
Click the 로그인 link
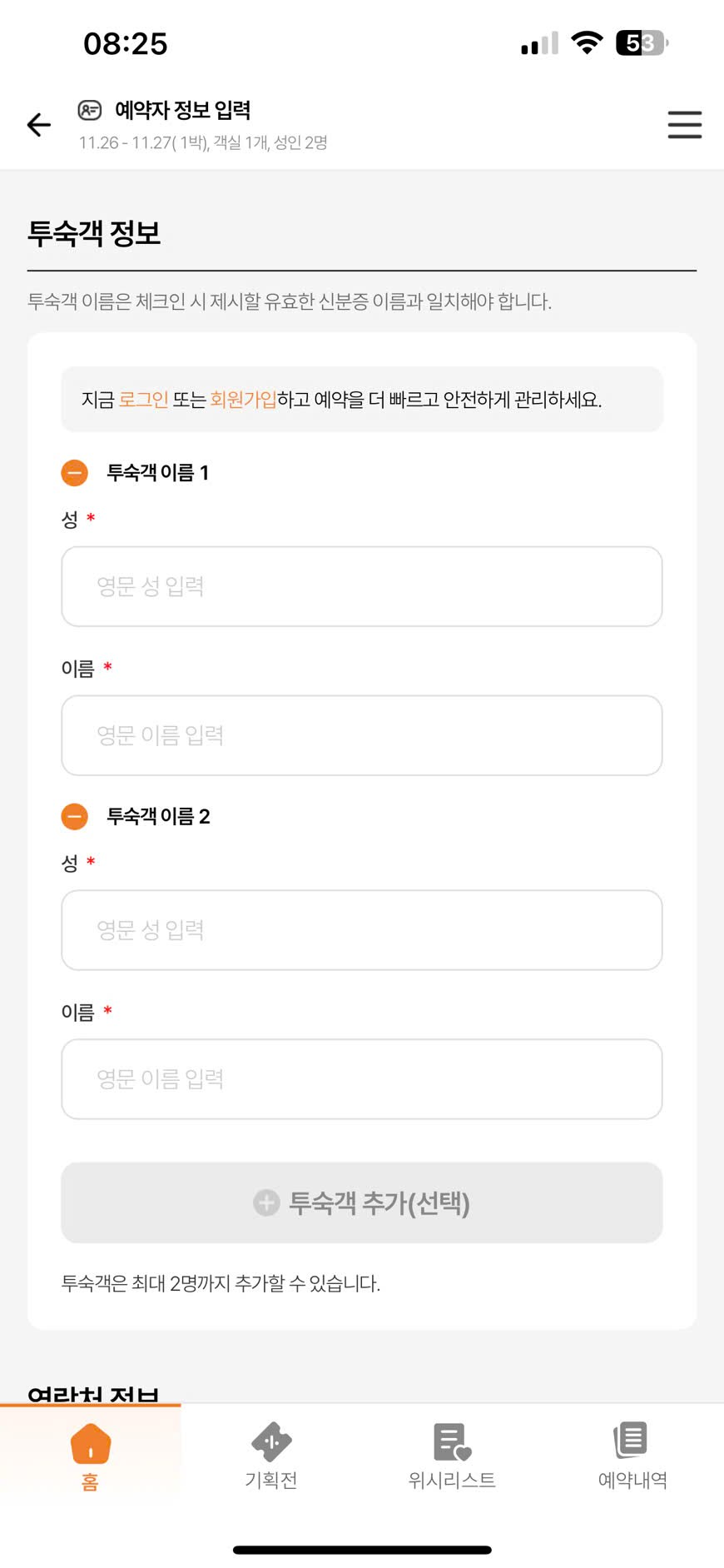click(143, 400)
